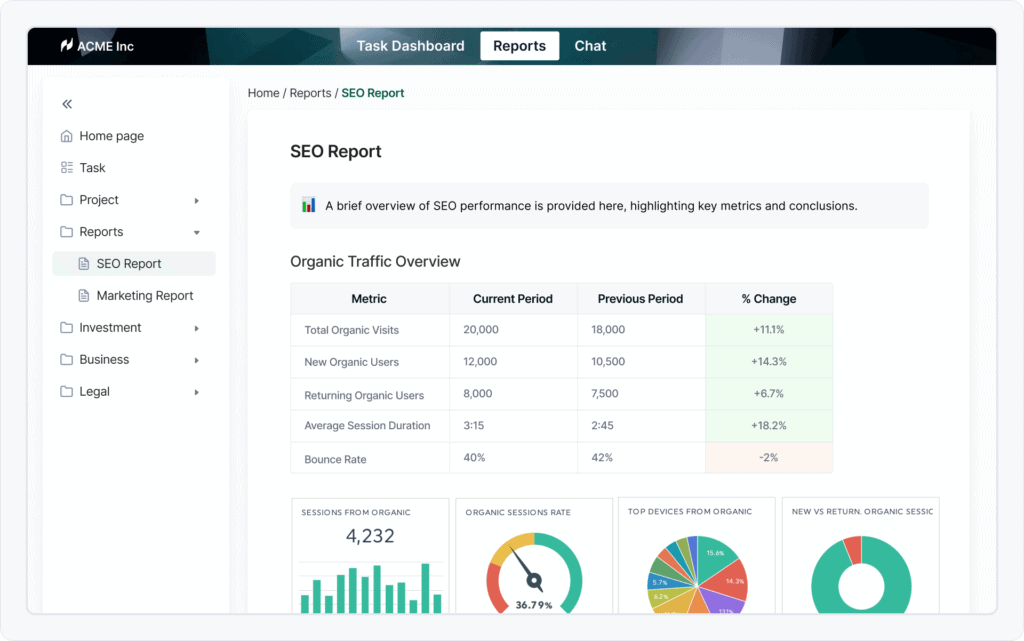Click the Task list icon
This screenshot has height=641, width=1024.
point(67,168)
